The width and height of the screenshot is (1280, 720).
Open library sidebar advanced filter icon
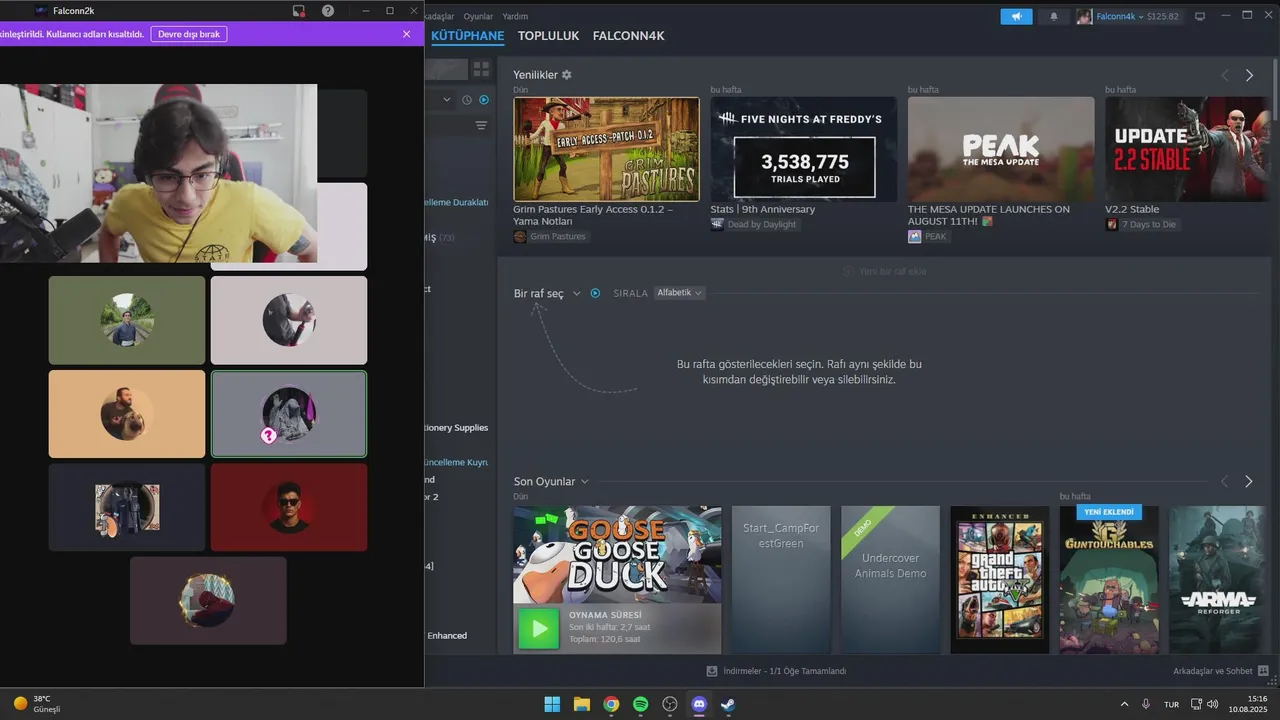coord(481,126)
